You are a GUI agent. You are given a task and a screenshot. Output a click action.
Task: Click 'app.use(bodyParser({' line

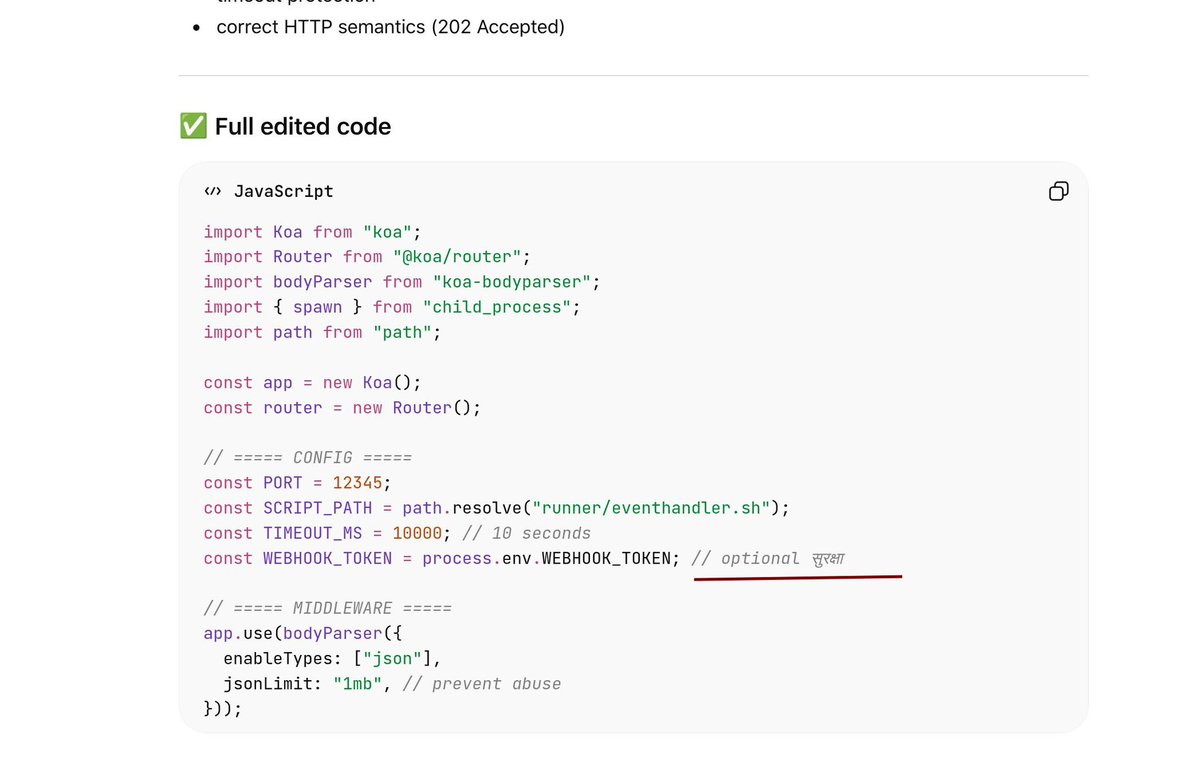coord(303,633)
